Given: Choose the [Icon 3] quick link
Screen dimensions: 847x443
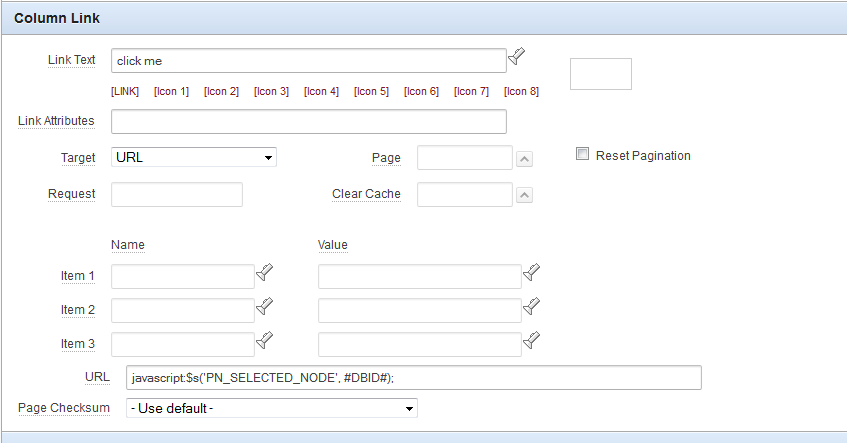Looking at the screenshot, I should (271, 91).
